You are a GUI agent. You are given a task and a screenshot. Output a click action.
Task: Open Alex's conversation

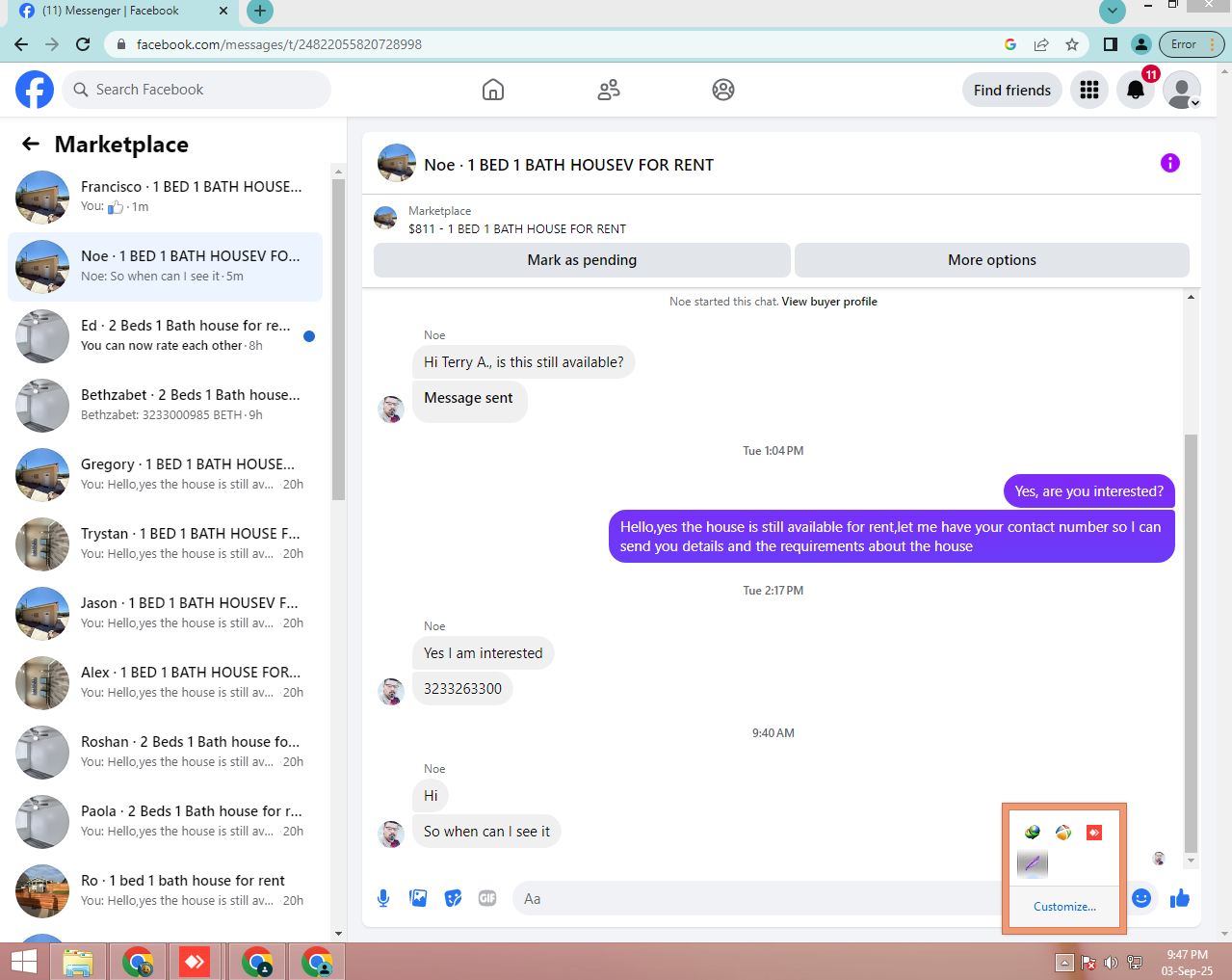(165, 683)
